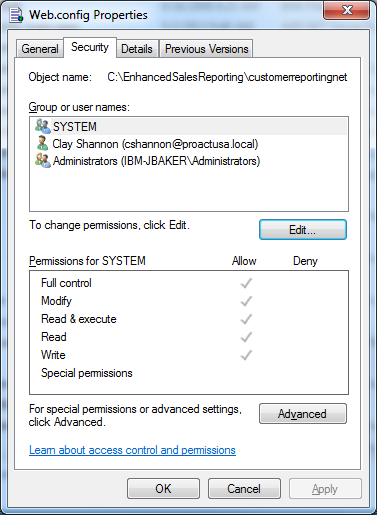This screenshot has width=377, height=515.
Task: Switch to the General tab
Action: click(40, 49)
